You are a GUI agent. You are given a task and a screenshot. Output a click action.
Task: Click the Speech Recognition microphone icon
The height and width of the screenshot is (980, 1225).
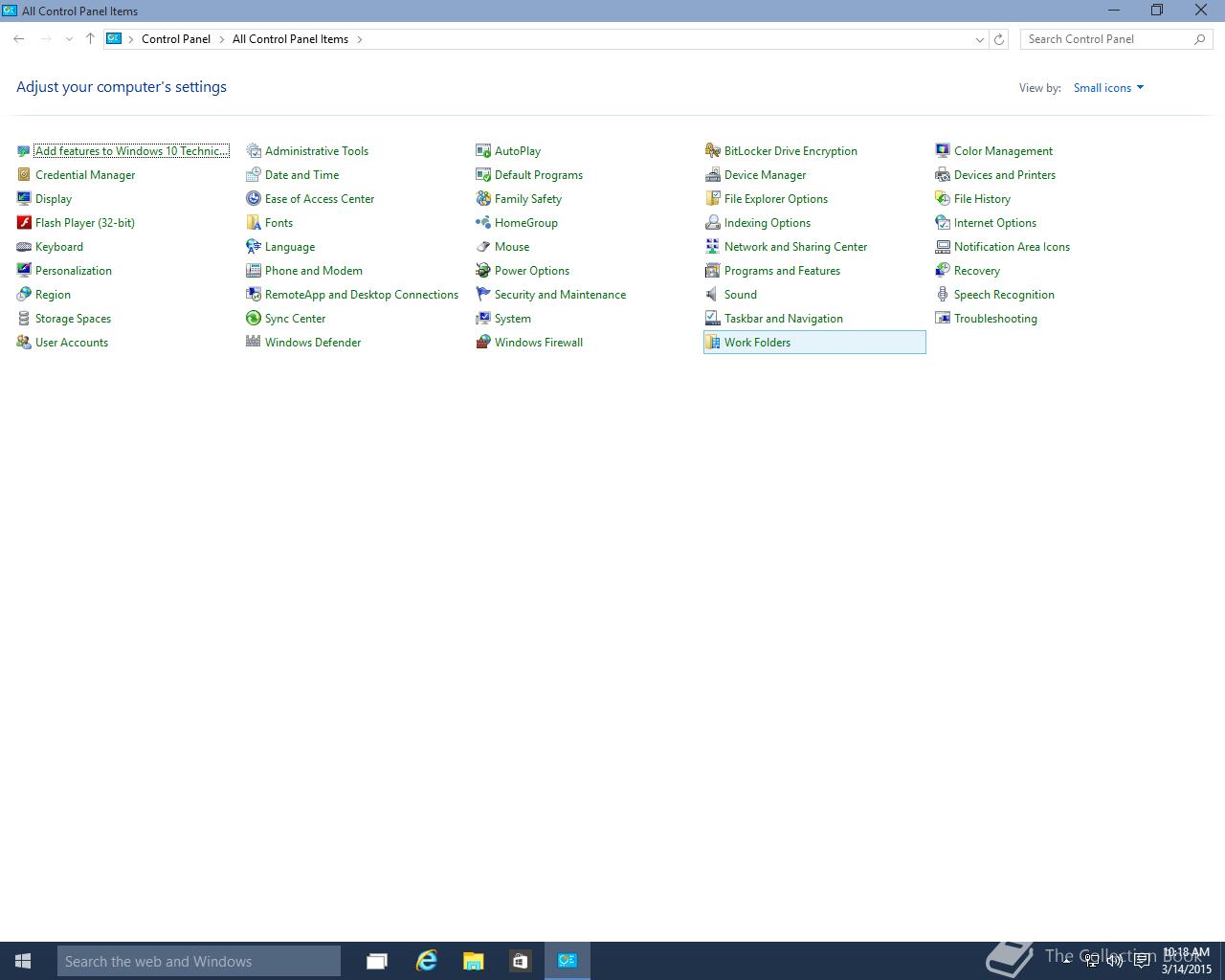coord(943,295)
